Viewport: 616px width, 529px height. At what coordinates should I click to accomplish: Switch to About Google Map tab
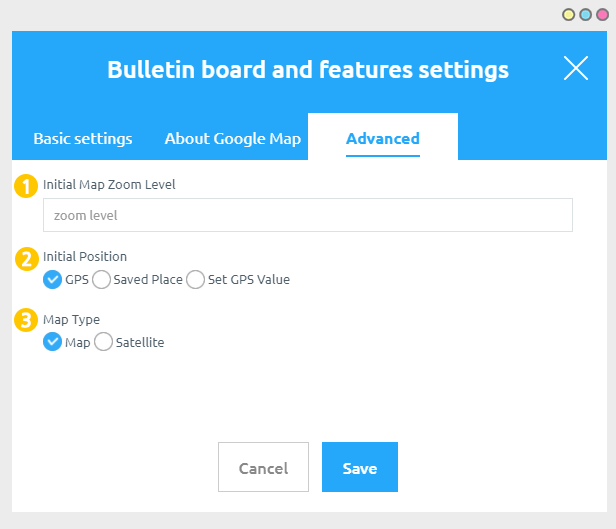click(x=232, y=139)
